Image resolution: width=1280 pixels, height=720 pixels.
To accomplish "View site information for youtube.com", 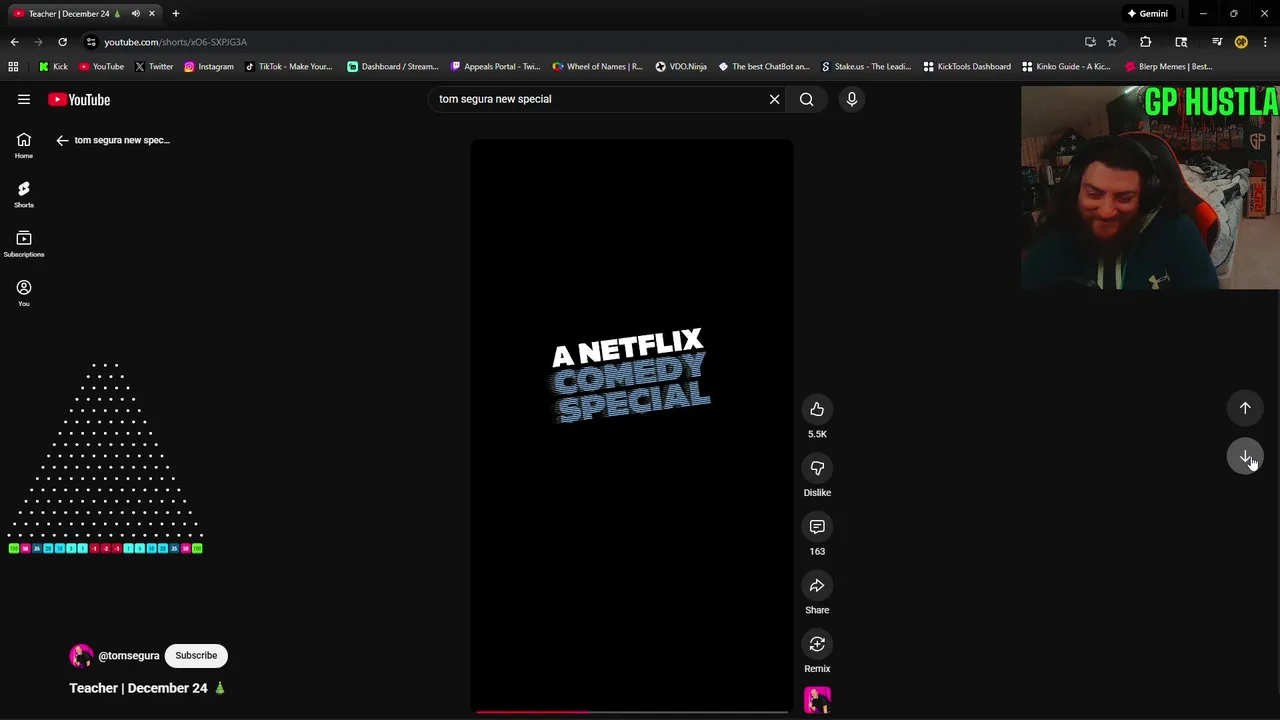I will 91,42.
